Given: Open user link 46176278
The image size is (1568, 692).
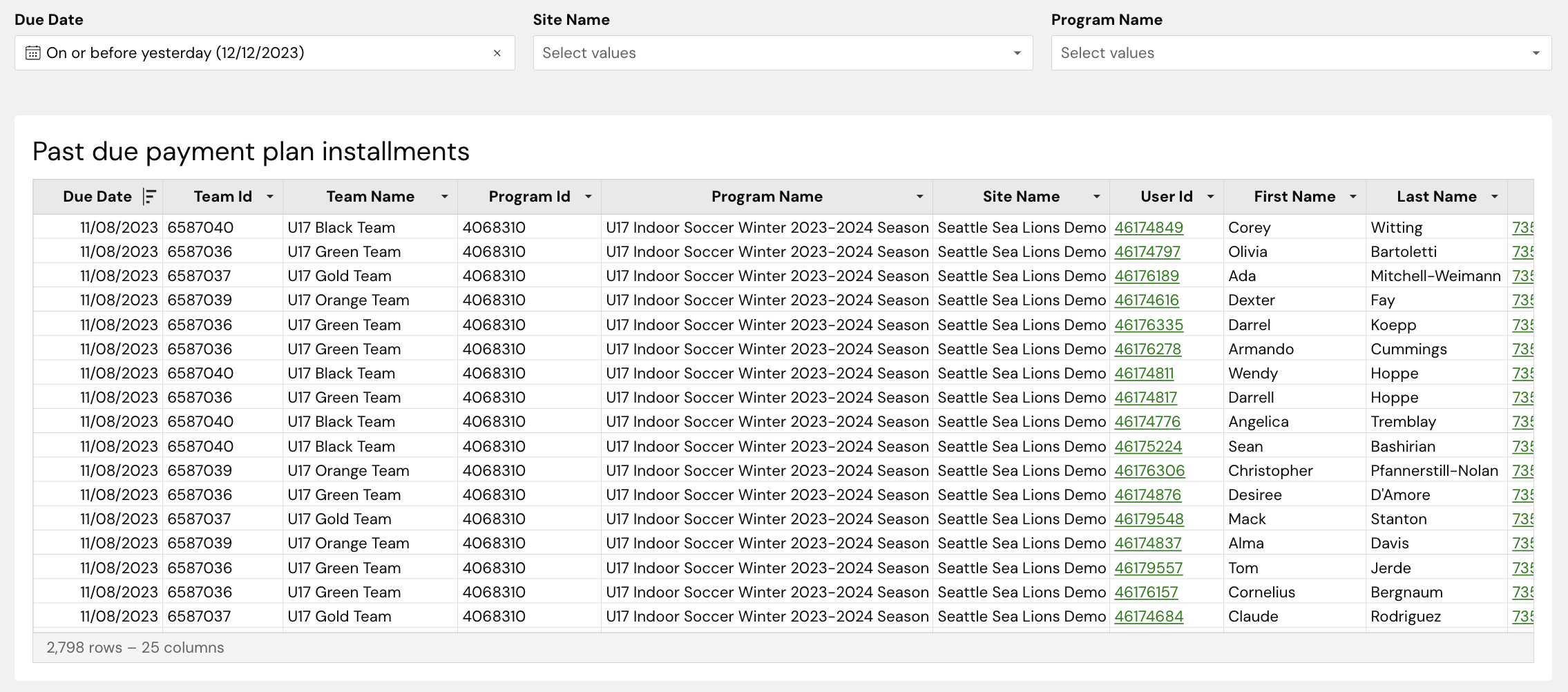Looking at the screenshot, I should point(1148,349).
